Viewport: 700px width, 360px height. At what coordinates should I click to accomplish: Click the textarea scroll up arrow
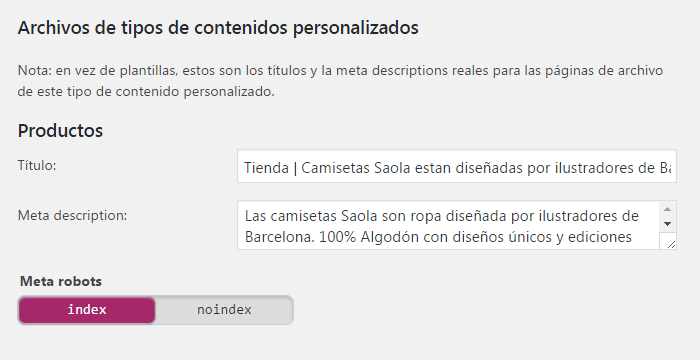click(667, 209)
